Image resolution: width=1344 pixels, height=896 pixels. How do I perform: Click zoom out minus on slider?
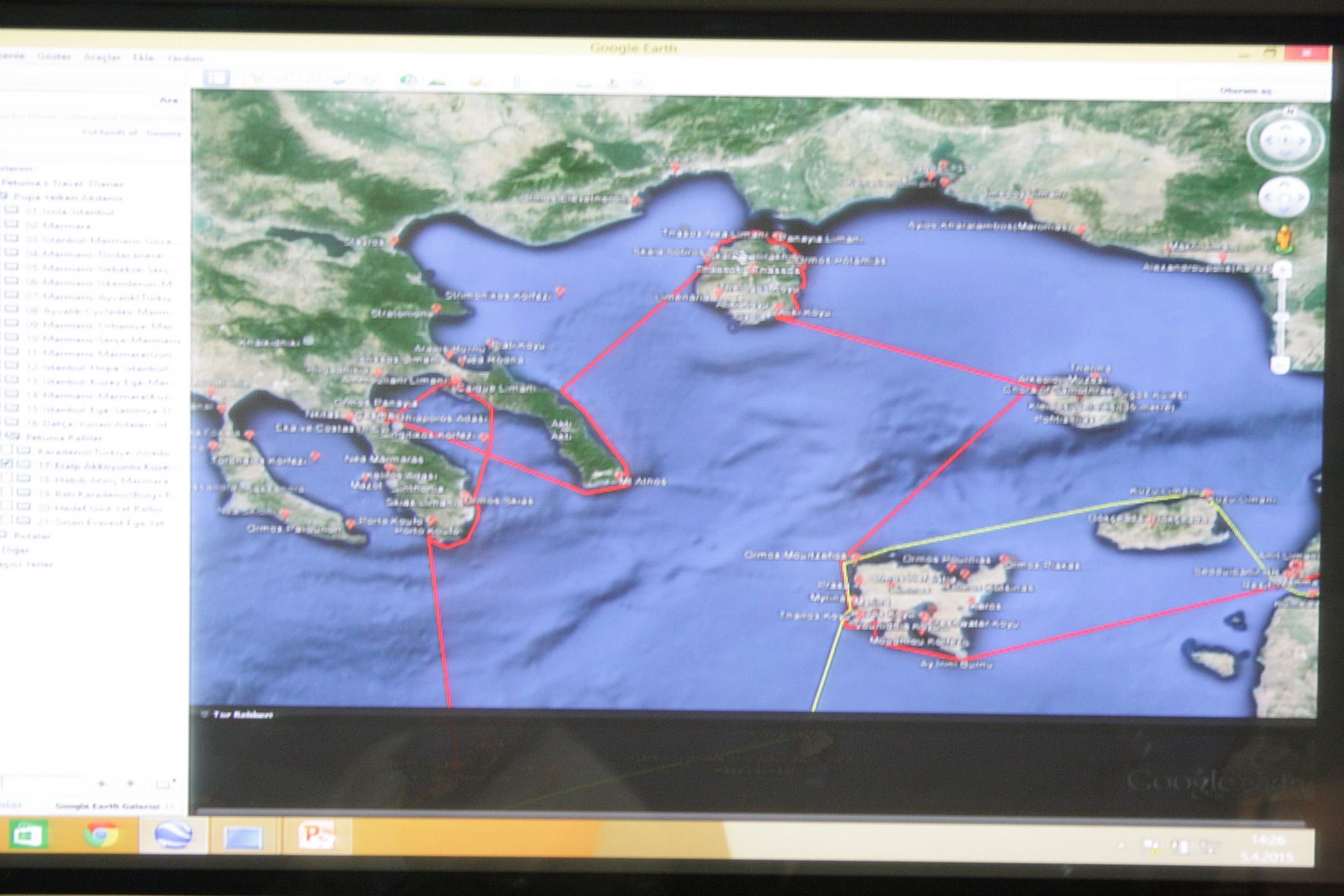(1281, 364)
